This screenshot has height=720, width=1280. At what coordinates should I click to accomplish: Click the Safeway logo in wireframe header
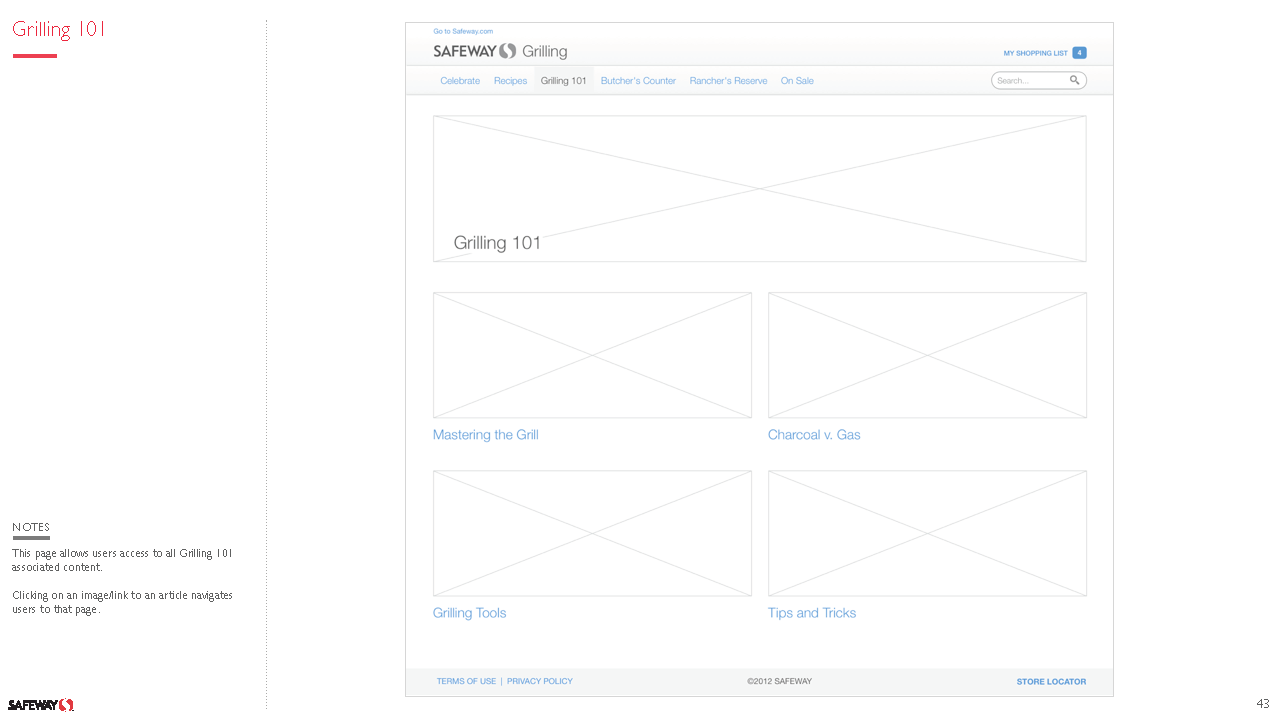475,51
